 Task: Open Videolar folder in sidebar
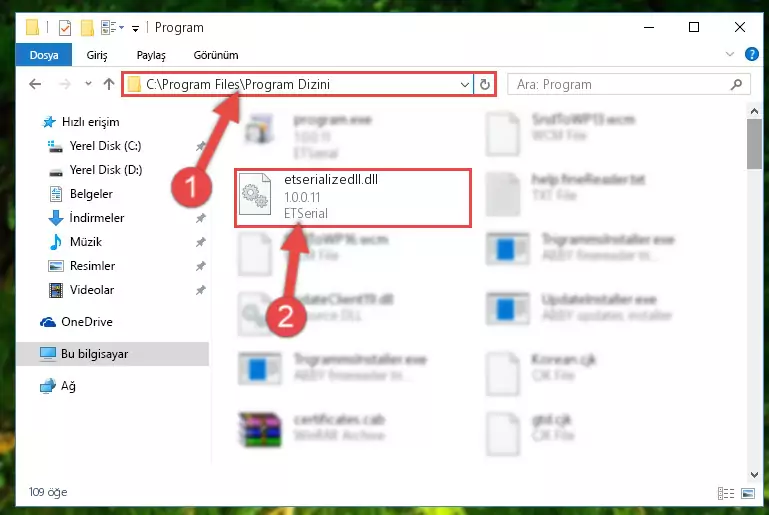pyautogui.click(x=92, y=290)
